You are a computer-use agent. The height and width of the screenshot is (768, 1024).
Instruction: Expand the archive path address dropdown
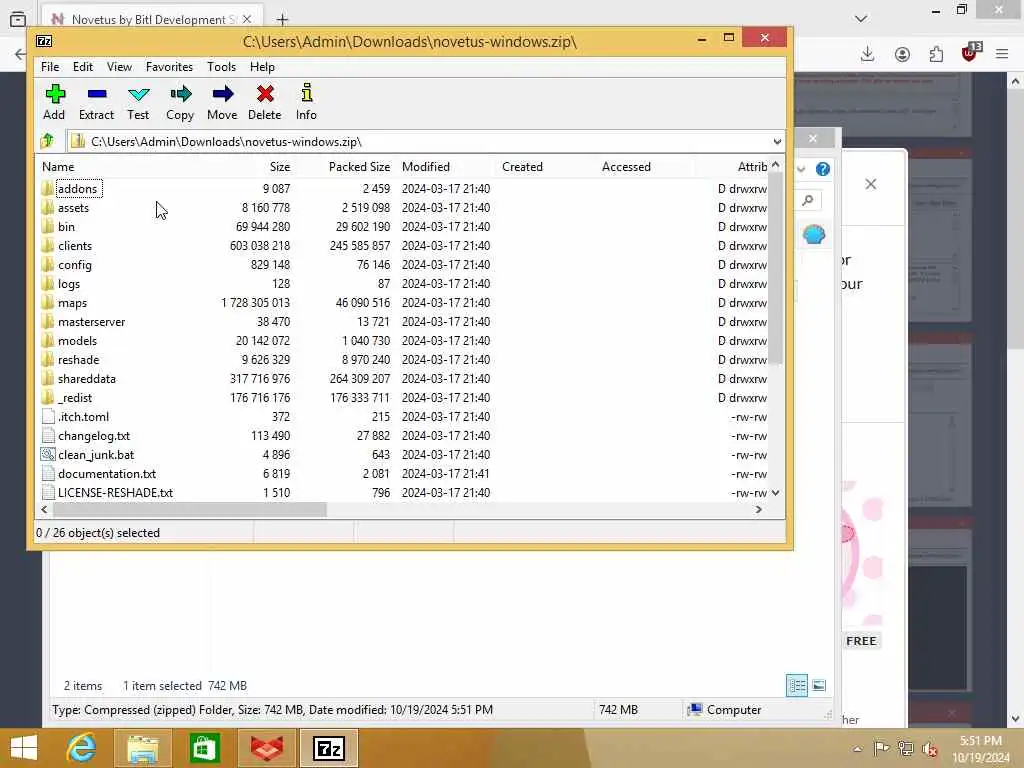pos(776,142)
